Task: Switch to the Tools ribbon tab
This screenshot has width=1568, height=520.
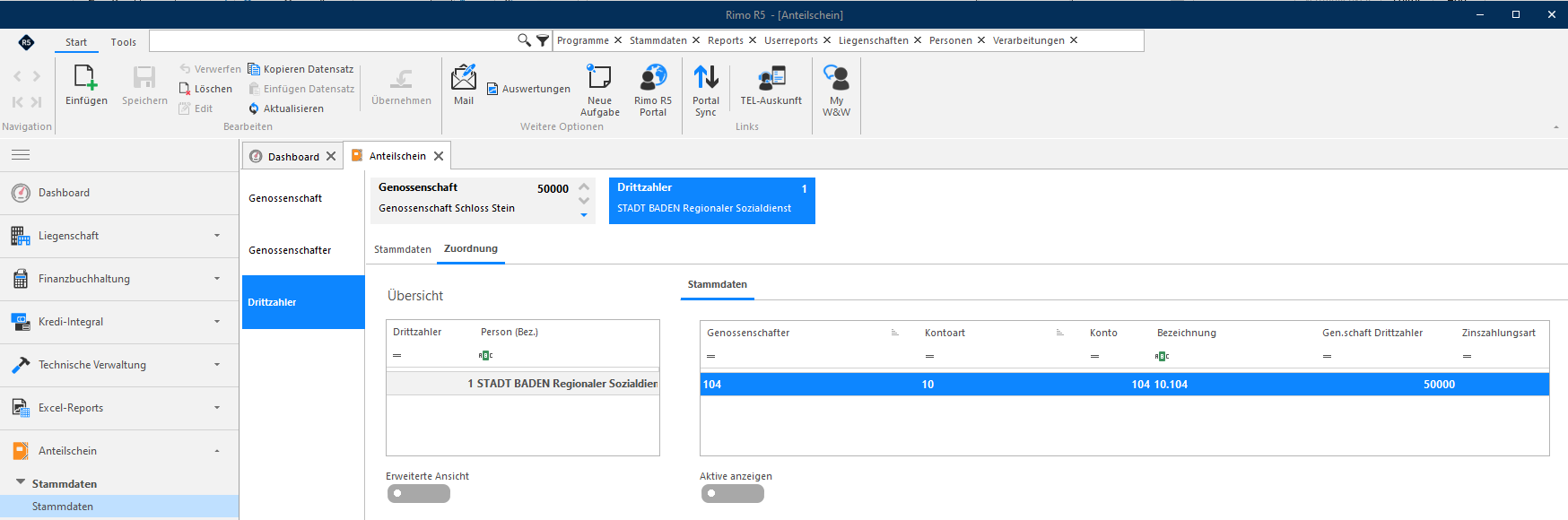Action: (124, 42)
